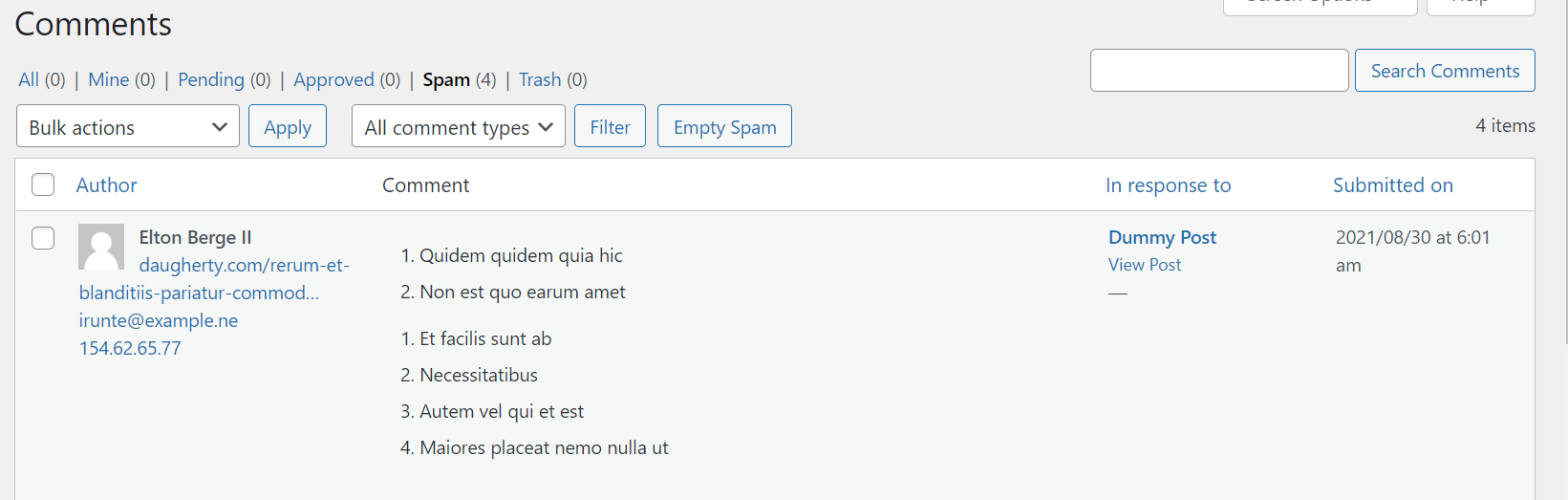Click the Search Comments button
Screen dimensions: 1568x500
click(x=1445, y=71)
